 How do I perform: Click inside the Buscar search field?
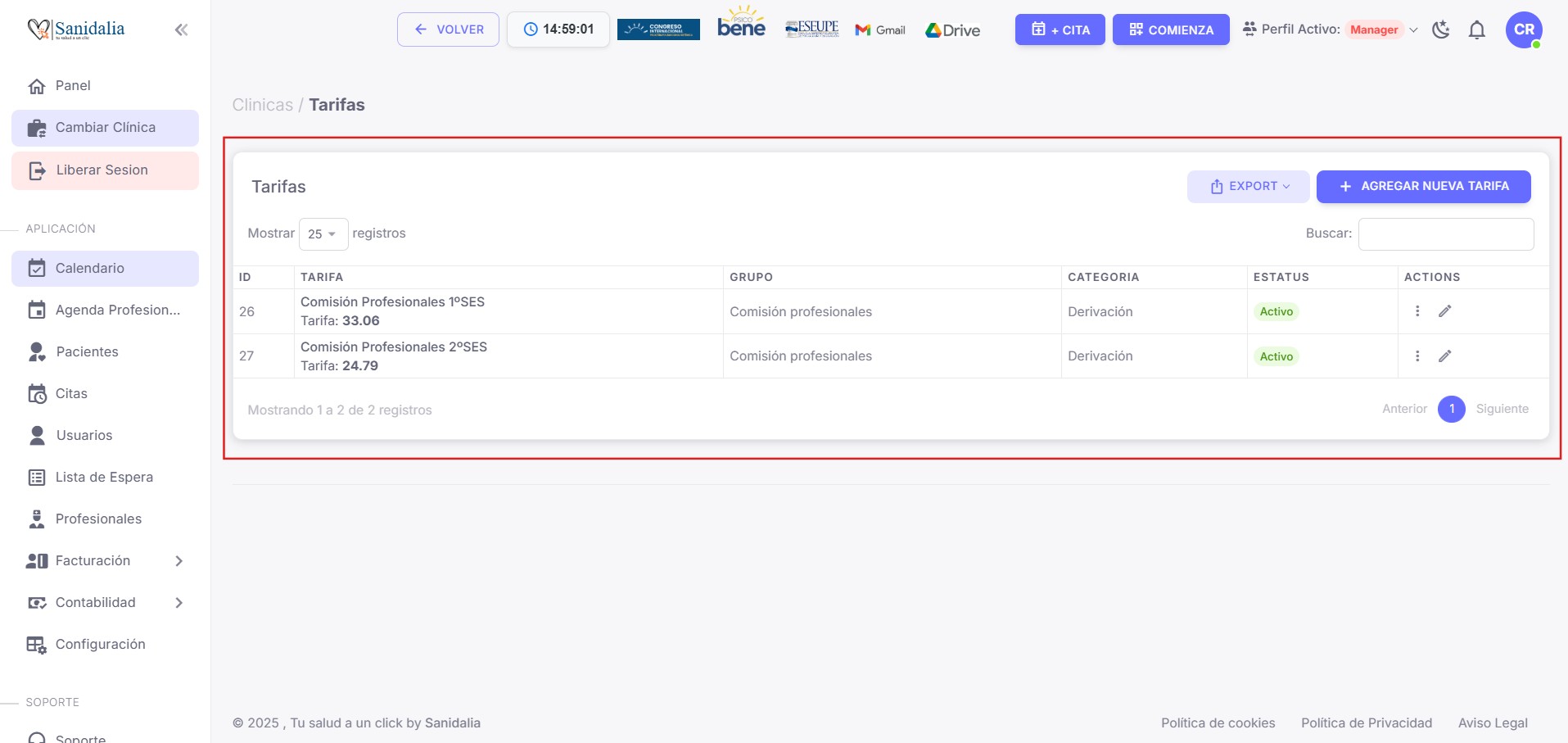(x=1446, y=233)
